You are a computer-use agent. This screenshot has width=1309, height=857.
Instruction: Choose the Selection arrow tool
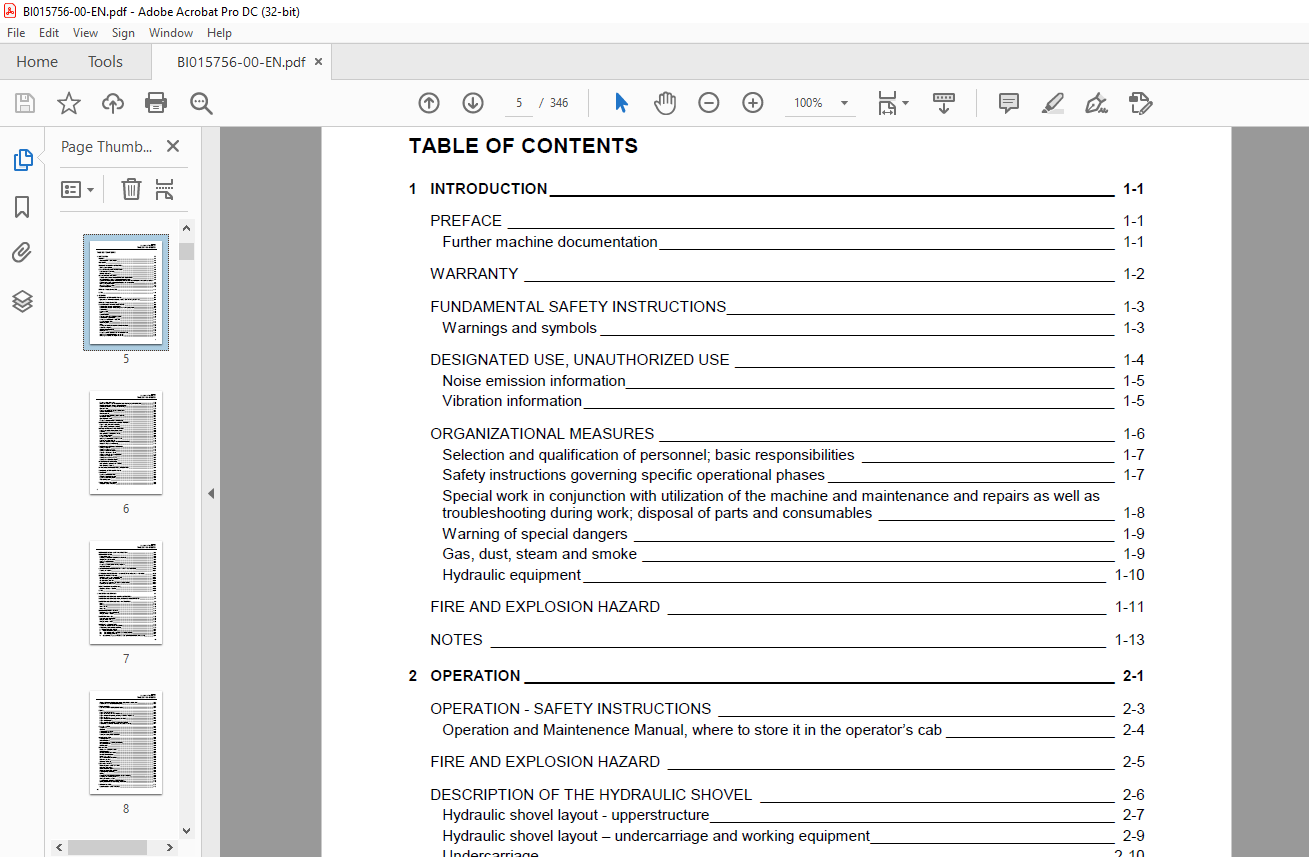[621, 103]
